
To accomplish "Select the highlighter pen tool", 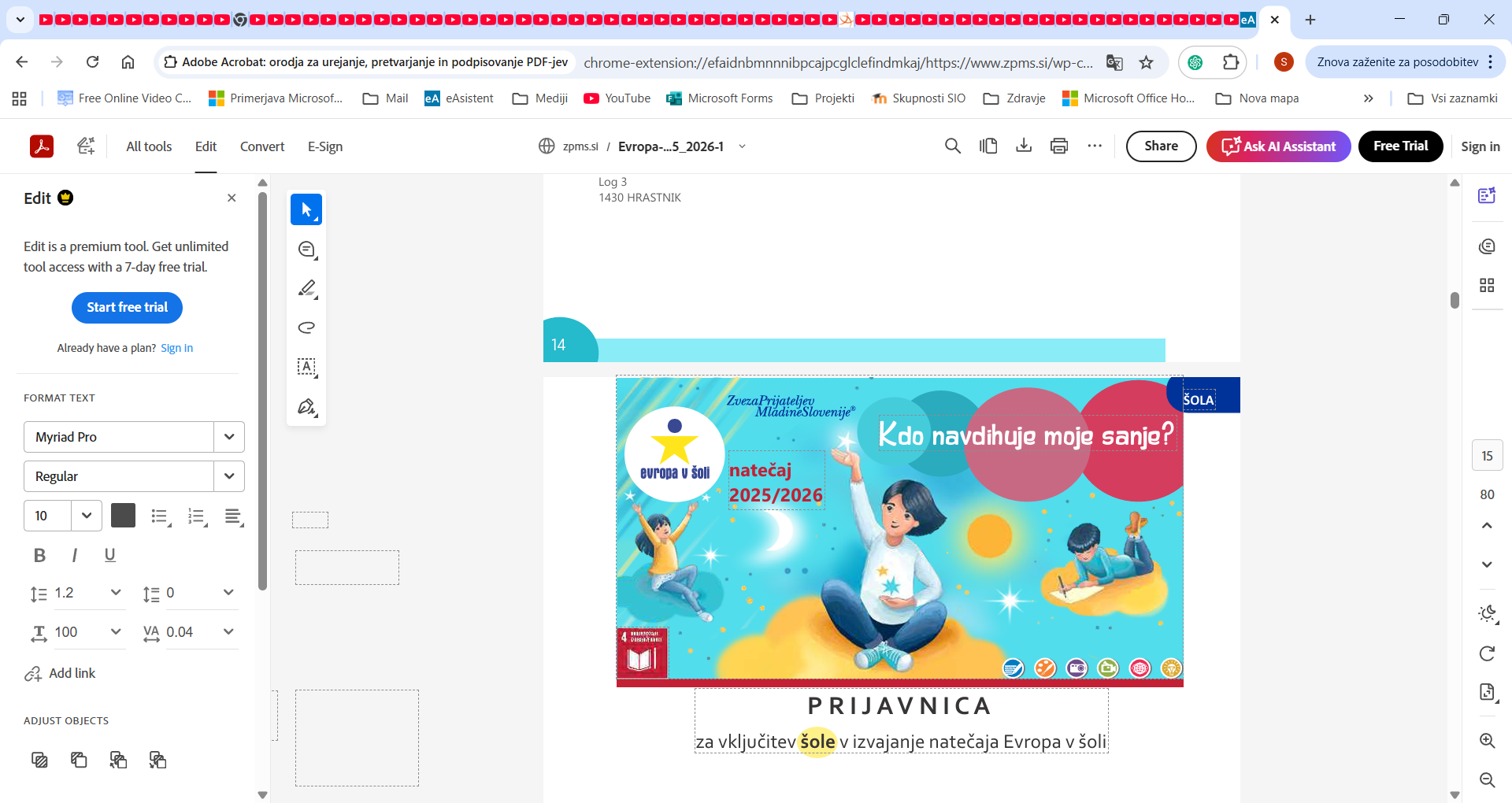I will pyautogui.click(x=306, y=288).
